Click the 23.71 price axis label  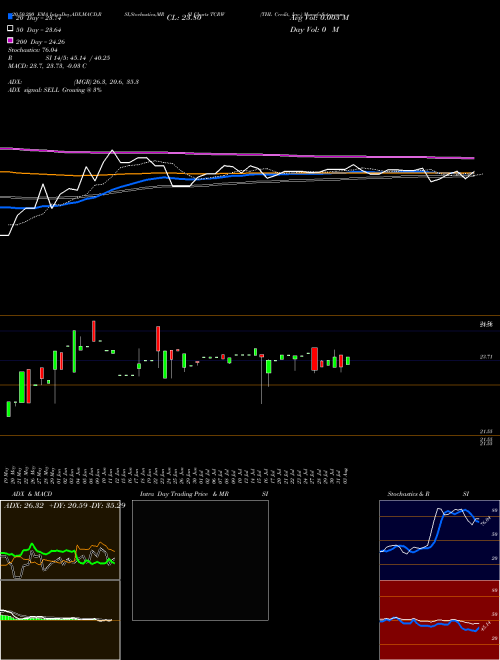(486, 357)
